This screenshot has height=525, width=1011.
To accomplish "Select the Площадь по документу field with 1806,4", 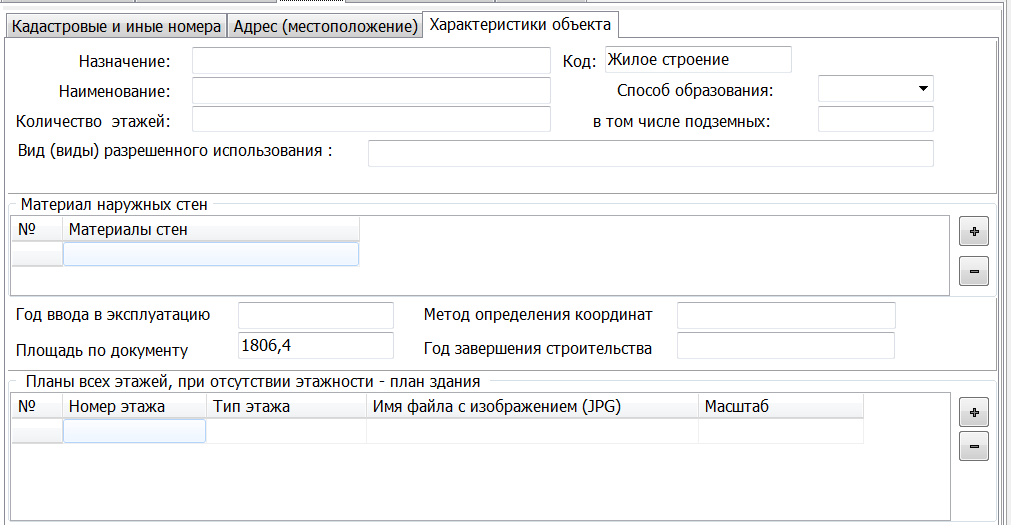I will click(316, 346).
